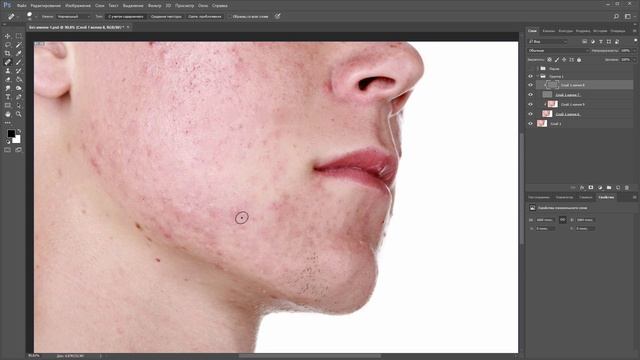Filter layers by pixel layers
Viewport: 640px width, 360px height.
click(x=584, y=42)
